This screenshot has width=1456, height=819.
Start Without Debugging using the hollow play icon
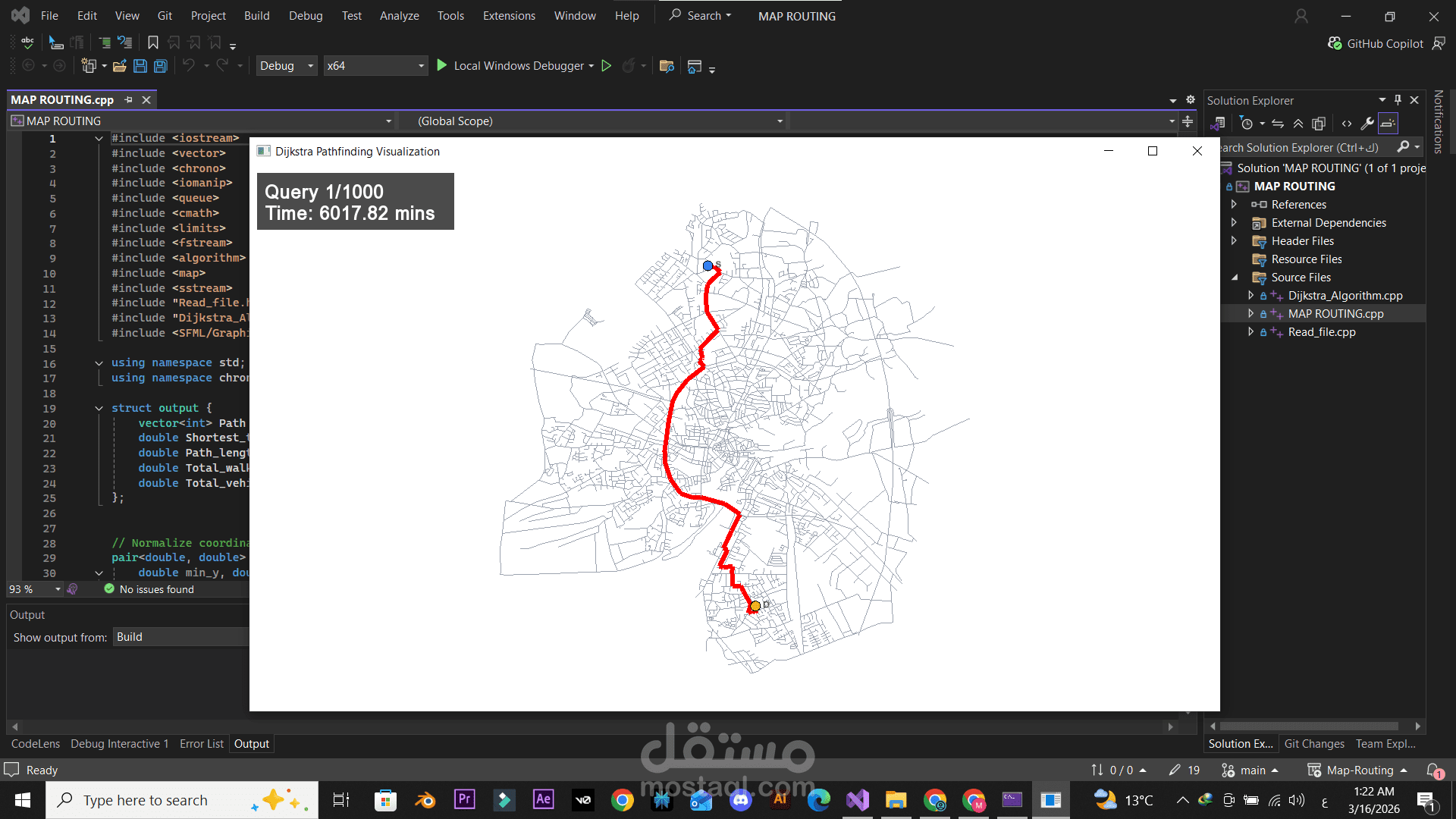pyautogui.click(x=606, y=66)
